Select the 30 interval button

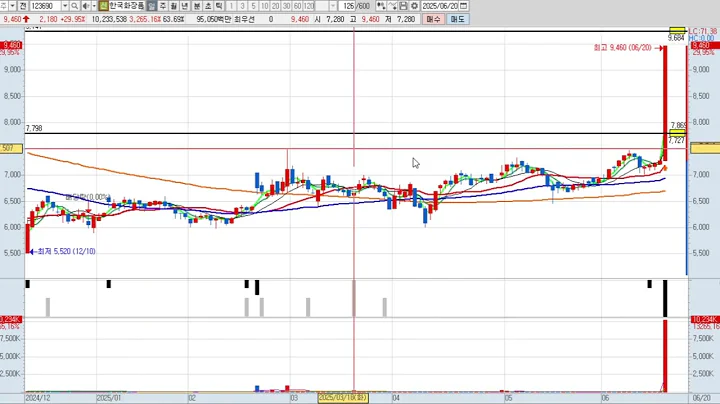(287, 6)
